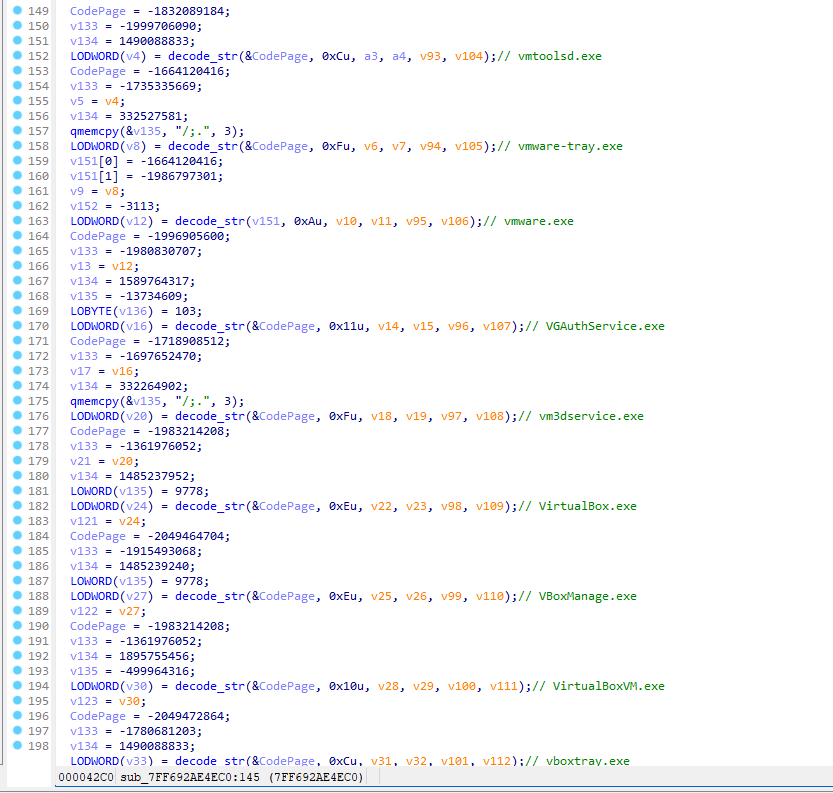Image resolution: width=833 pixels, height=793 pixels.
Task: Click status bar offset 000042C0
Action: [86, 777]
